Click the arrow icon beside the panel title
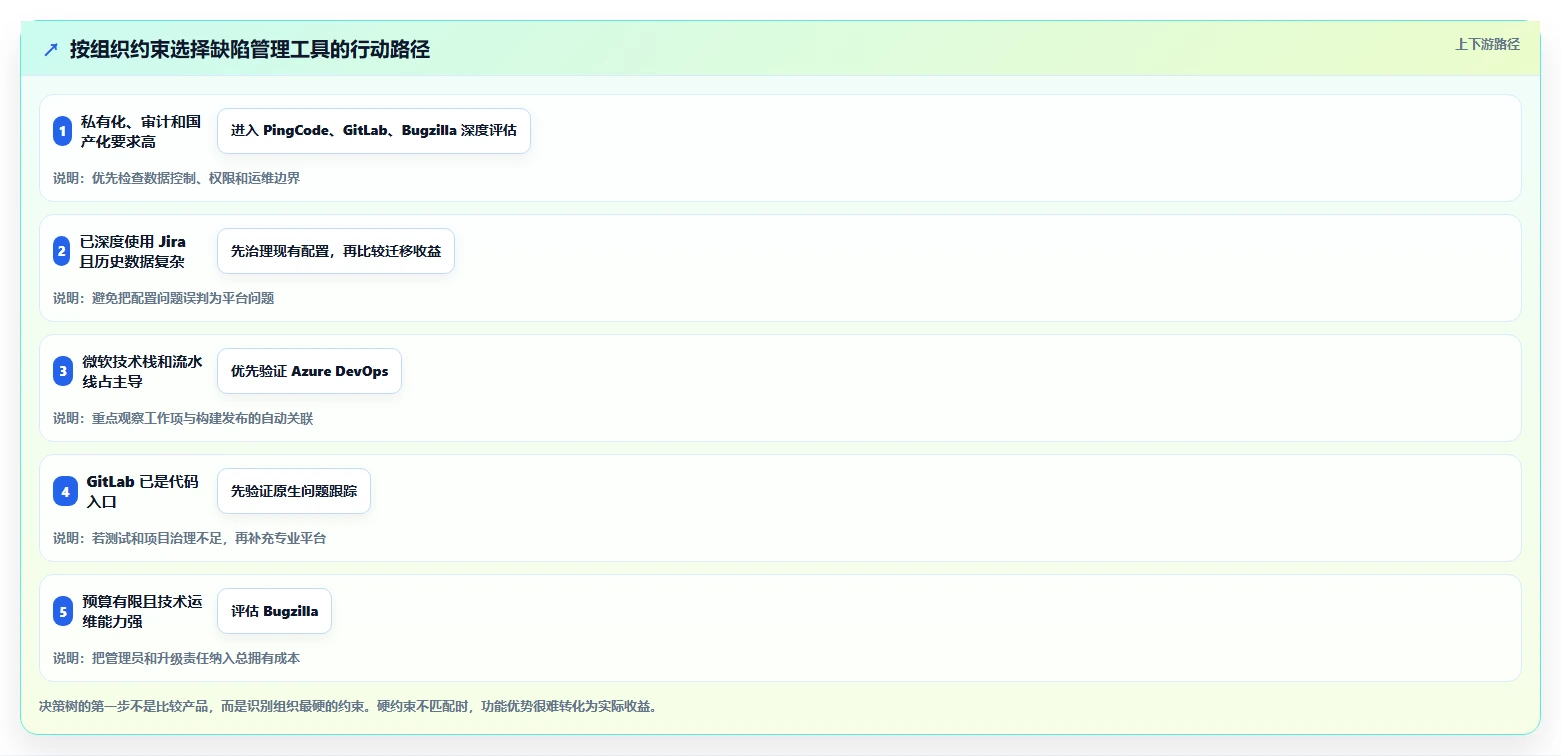 pos(51,50)
